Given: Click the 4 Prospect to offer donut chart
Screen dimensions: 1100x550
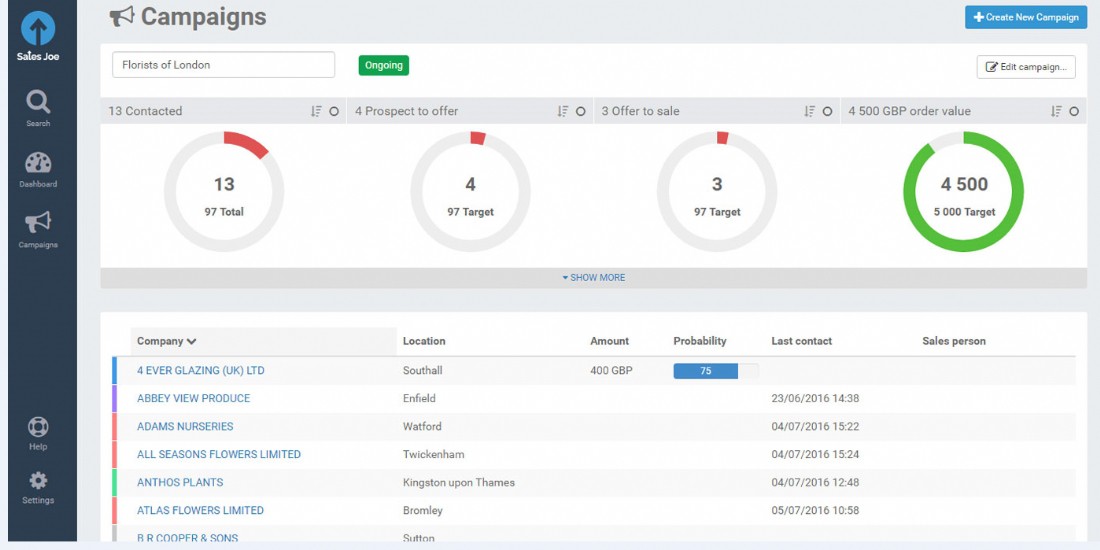Looking at the screenshot, I should click(x=470, y=192).
